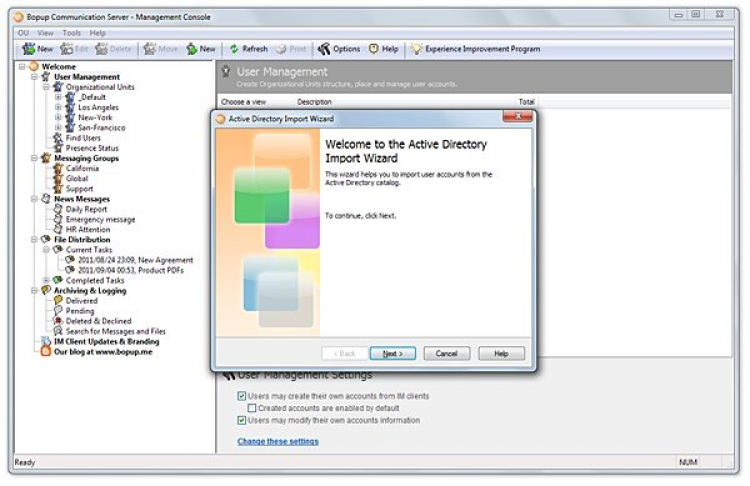Collapse the Welcome root node

22,66
